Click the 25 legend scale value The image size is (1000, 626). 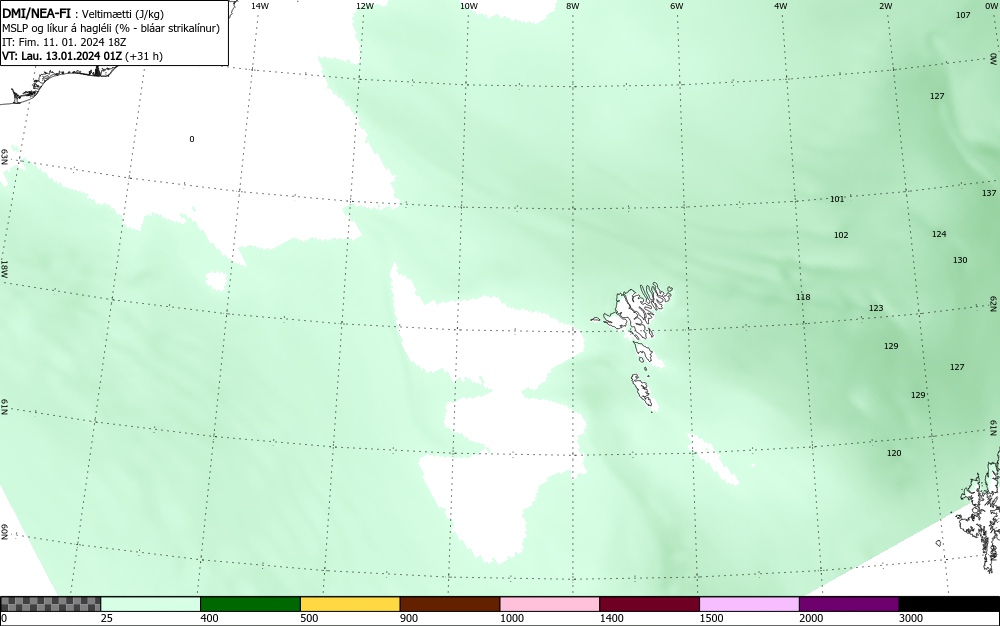(107, 618)
